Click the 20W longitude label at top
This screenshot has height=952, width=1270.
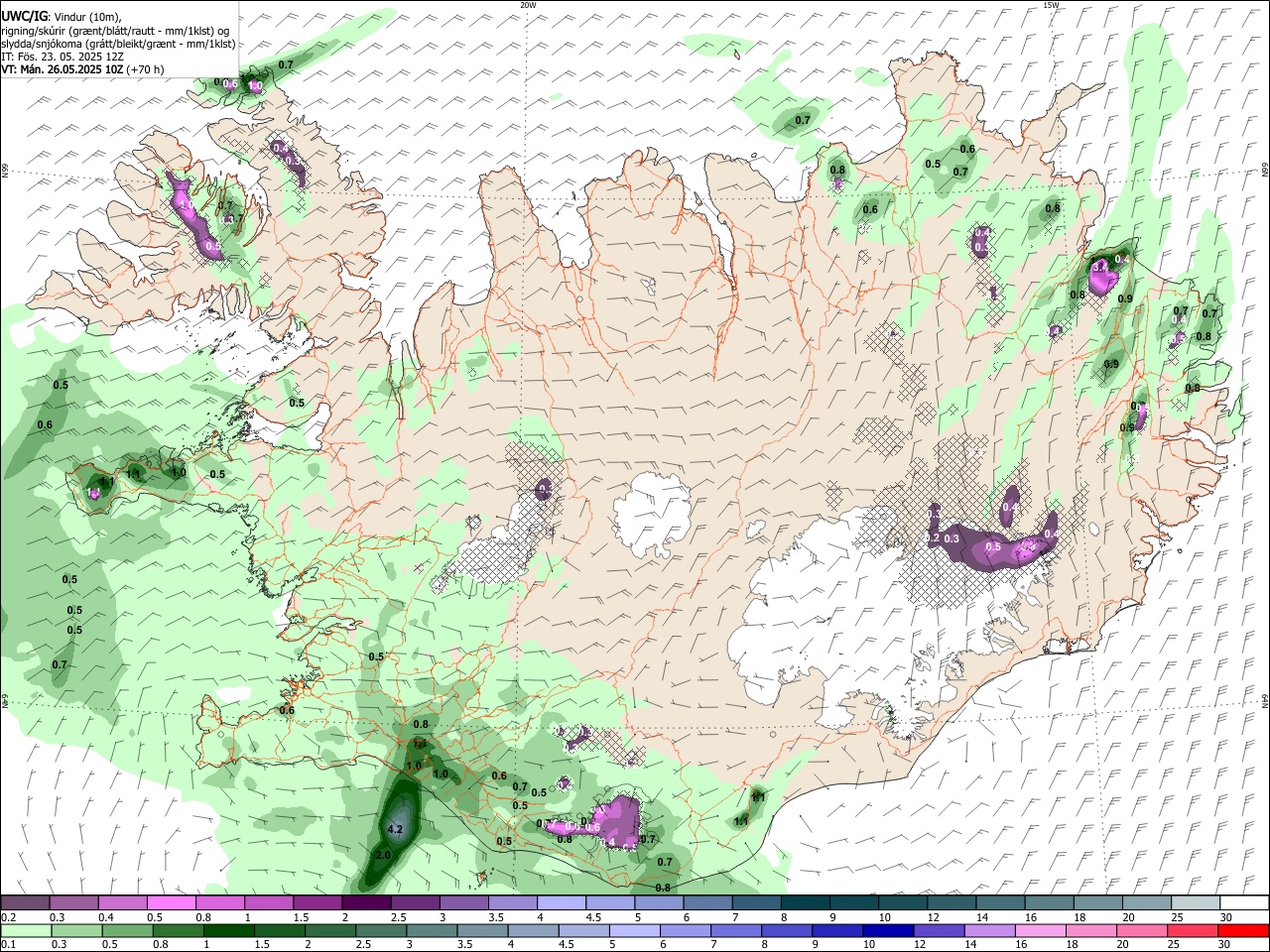(x=528, y=5)
